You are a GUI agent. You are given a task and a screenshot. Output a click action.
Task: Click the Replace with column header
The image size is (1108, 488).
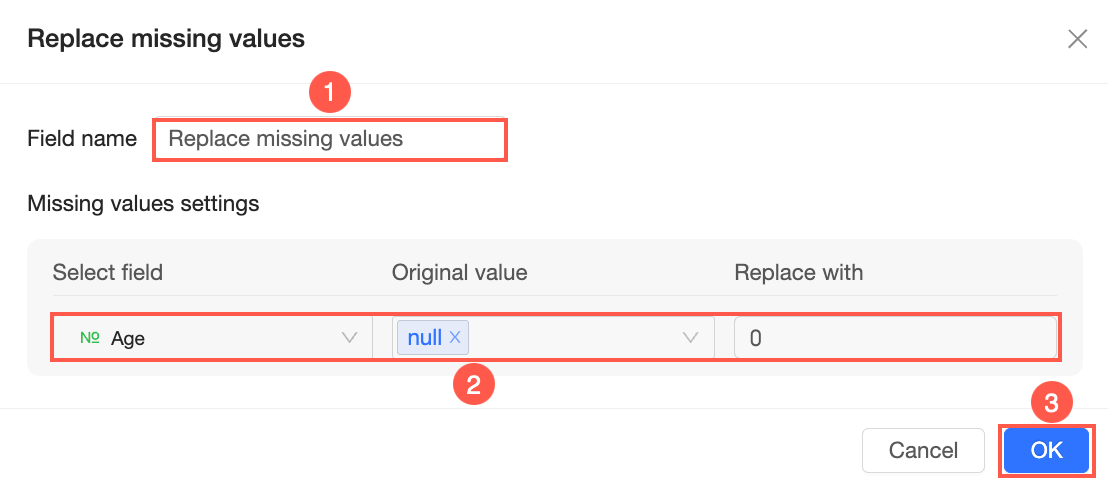tap(798, 272)
